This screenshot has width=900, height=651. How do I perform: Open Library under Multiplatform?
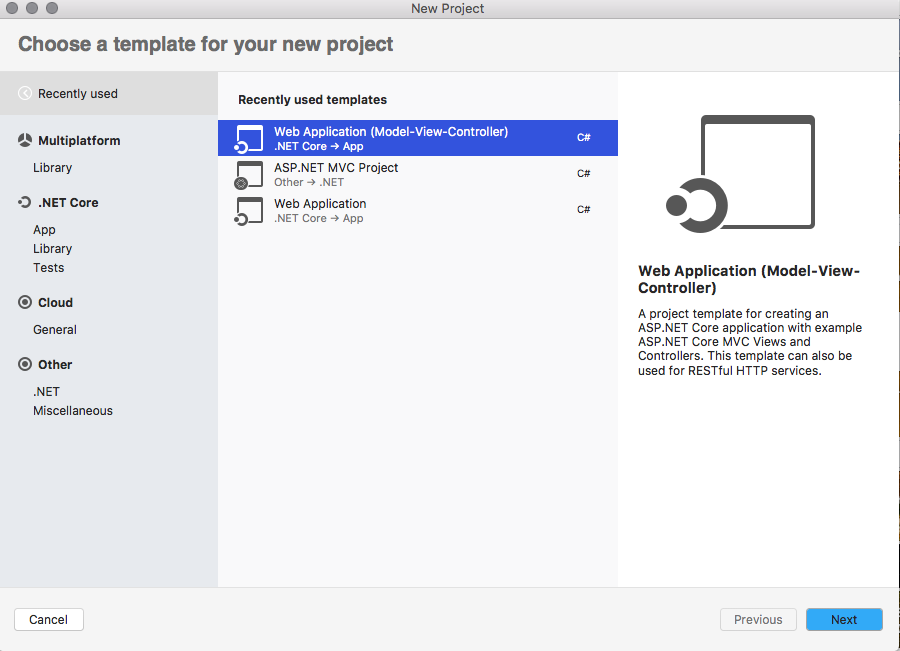[x=52, y=168]
